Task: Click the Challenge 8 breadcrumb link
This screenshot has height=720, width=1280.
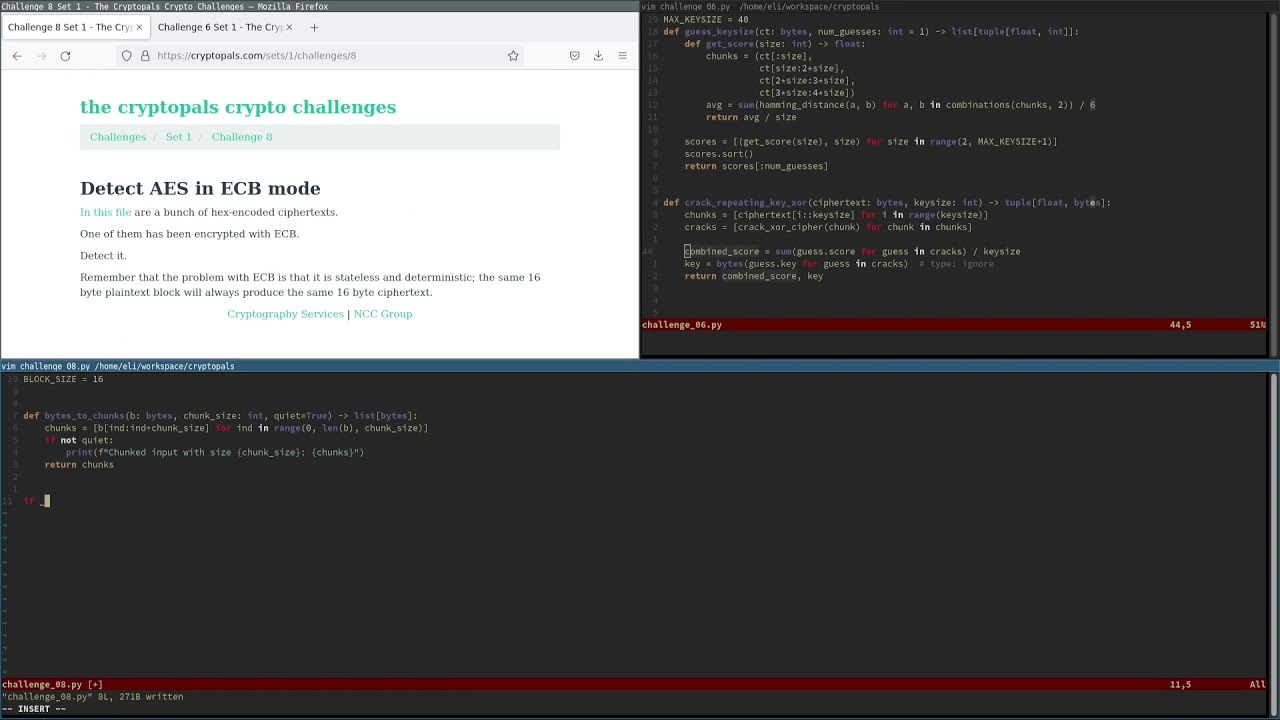Action: point(242,137)
